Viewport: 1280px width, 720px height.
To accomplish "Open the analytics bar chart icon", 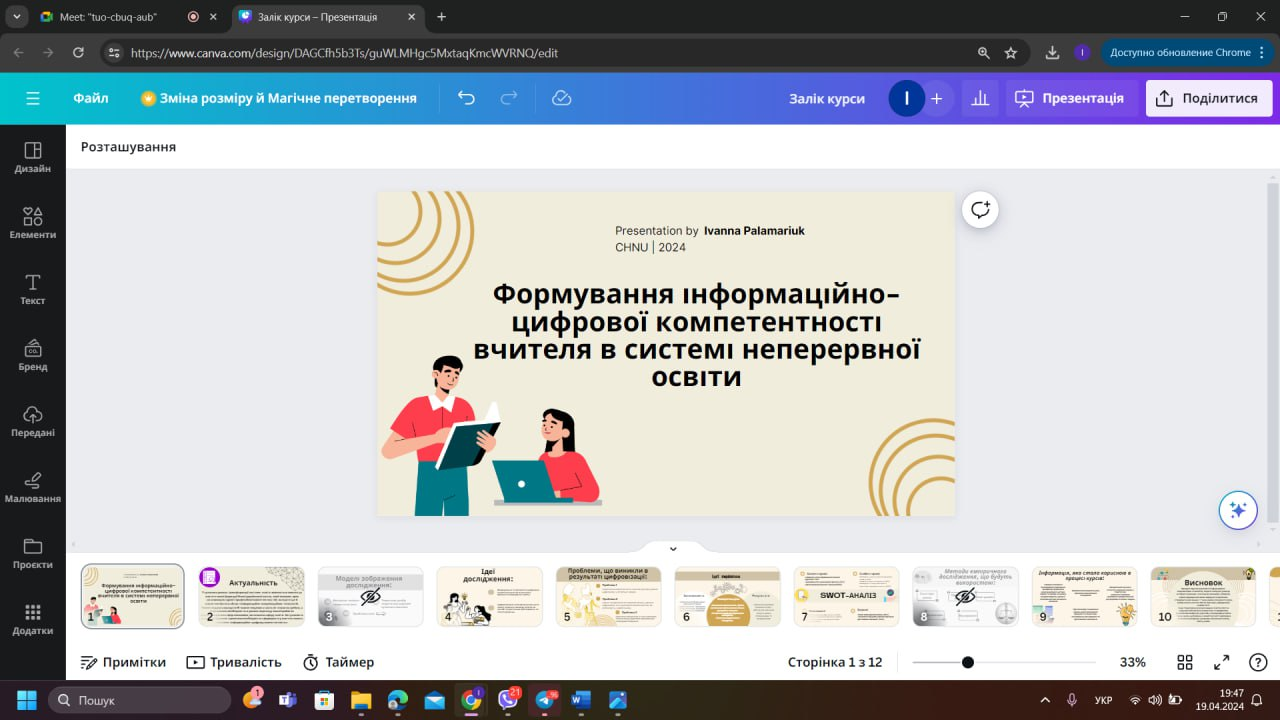I will 980,98.
